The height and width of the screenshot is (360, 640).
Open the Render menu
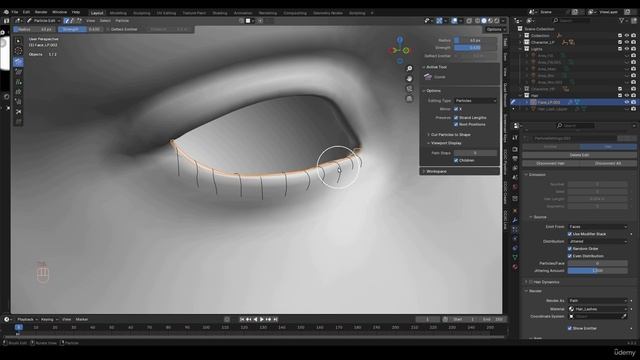(x=41, y=12)
